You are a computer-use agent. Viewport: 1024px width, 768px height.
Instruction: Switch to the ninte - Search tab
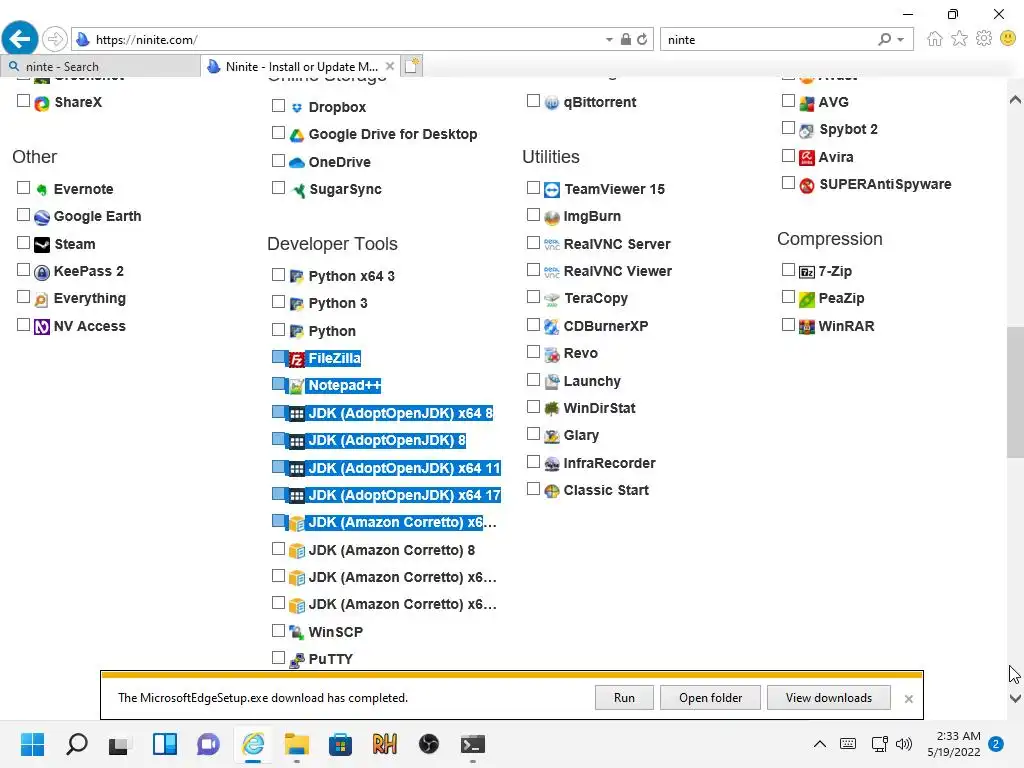(x=100, y=67)
